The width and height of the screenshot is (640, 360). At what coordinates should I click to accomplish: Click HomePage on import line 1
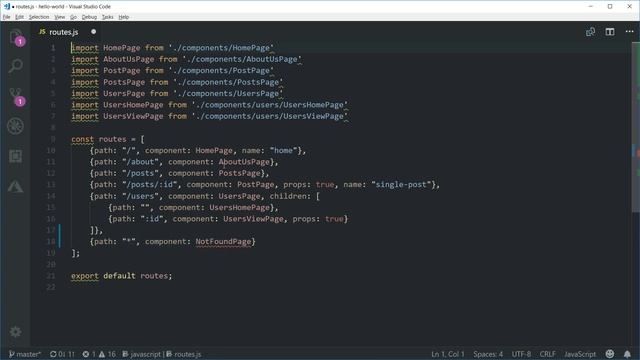(x=122, y=48)
